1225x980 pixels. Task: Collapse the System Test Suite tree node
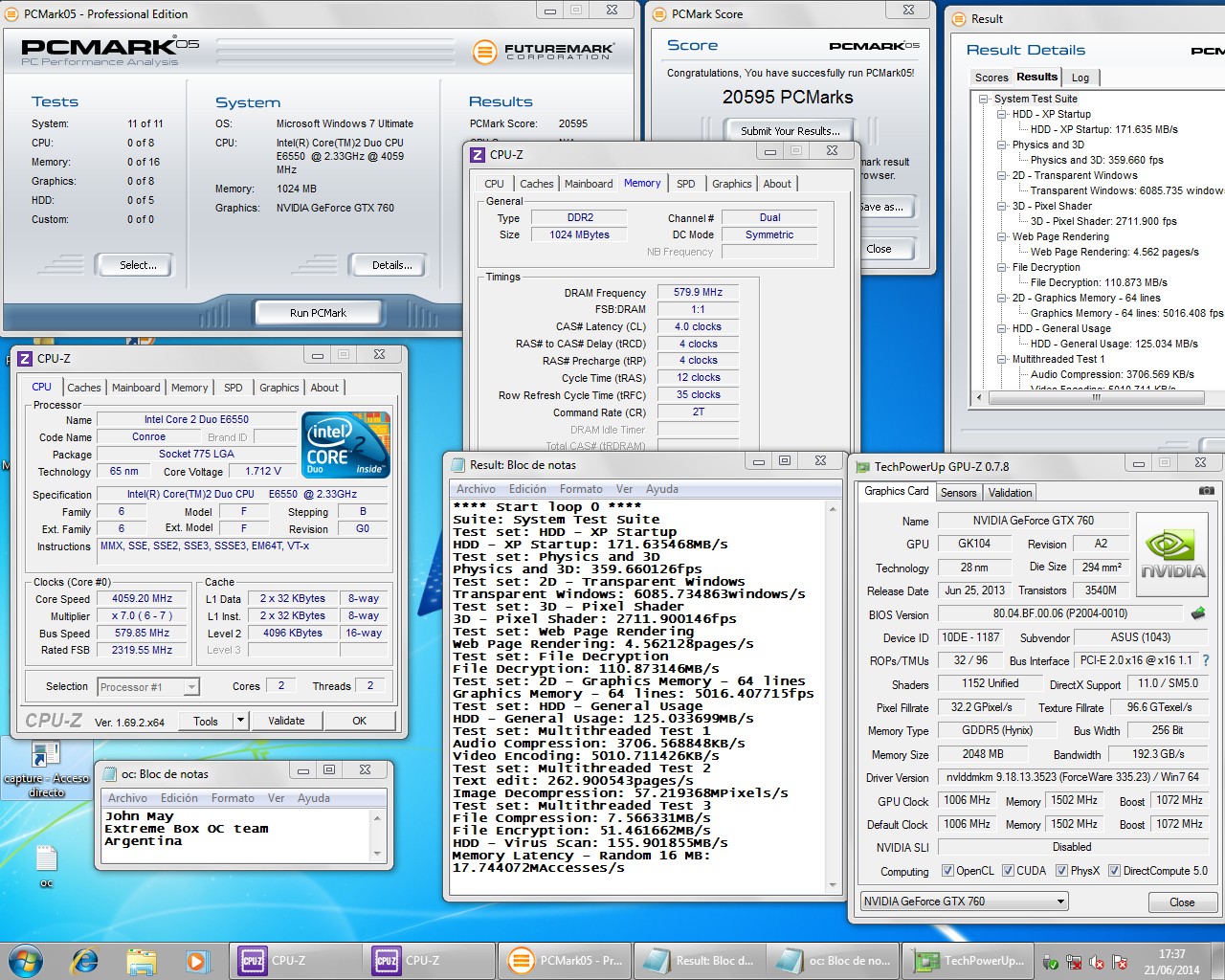[x=983, y=99]
